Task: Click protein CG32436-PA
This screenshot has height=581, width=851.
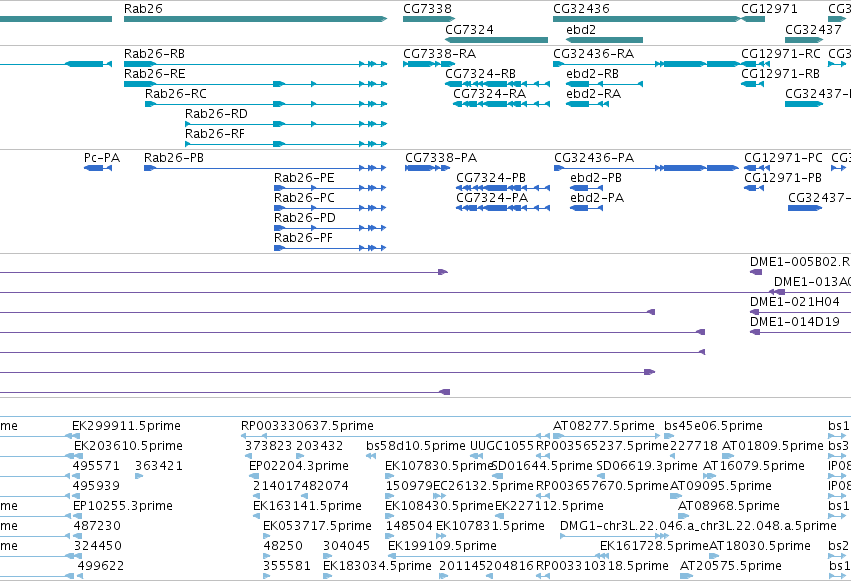Action: pos(647,168)
